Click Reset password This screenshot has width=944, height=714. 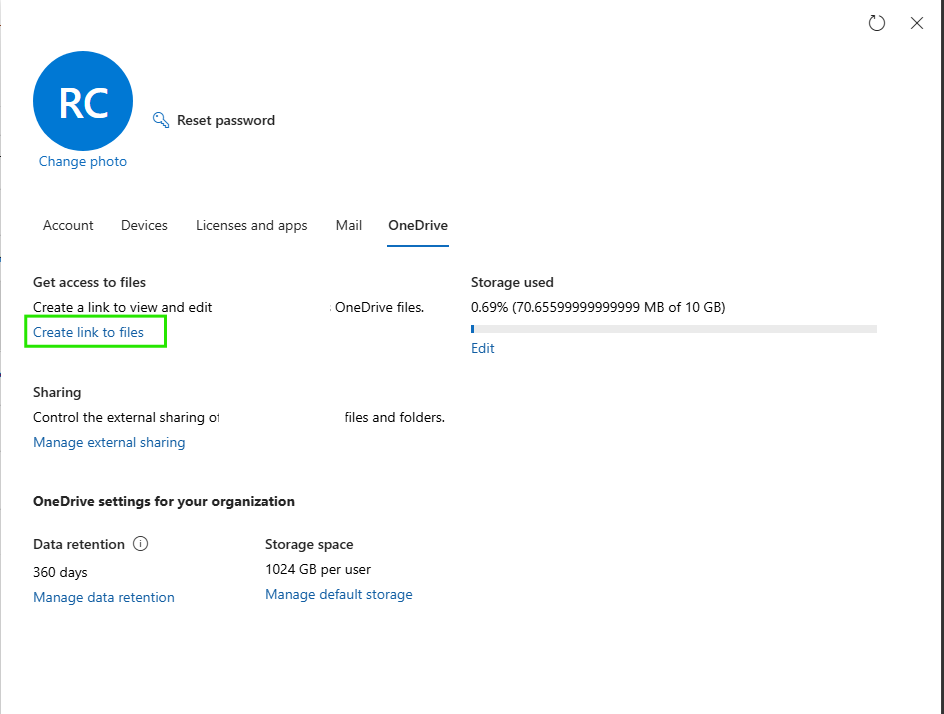coord(226,120)
